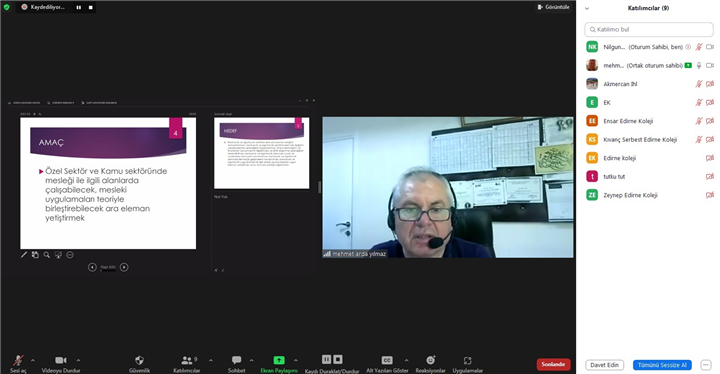This screenshot has width=720, height=374.
Task: Go to the next slide with the right arrow
Action: pyautogui.click(x=124, y=267)
